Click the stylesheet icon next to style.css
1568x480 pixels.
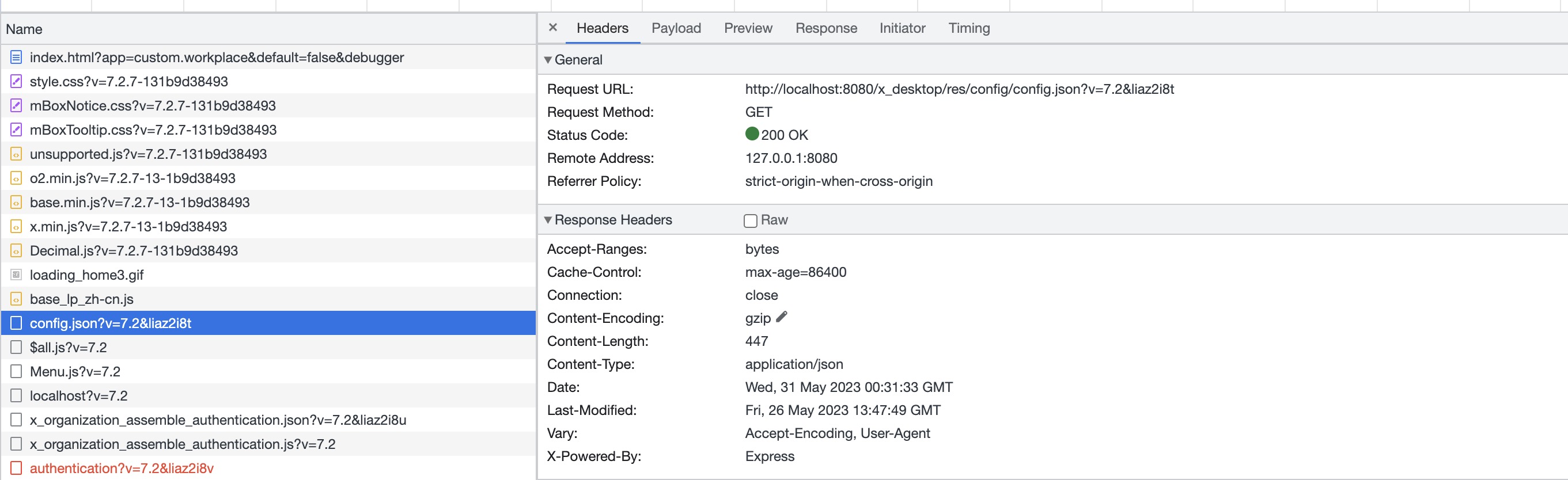pos(17,82)
